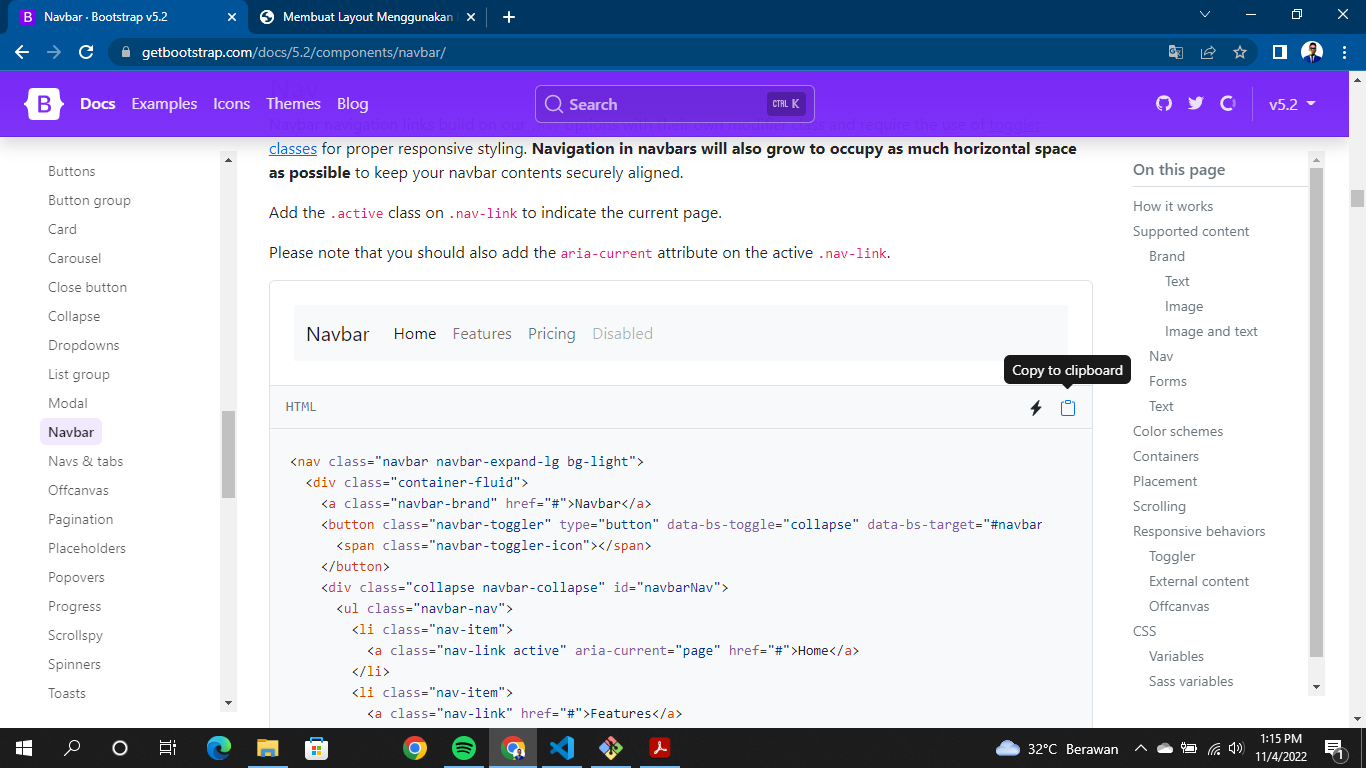This screenshot has width=1366, height=768.
Task: Click the translate page icon
Action: (1176, 52)
